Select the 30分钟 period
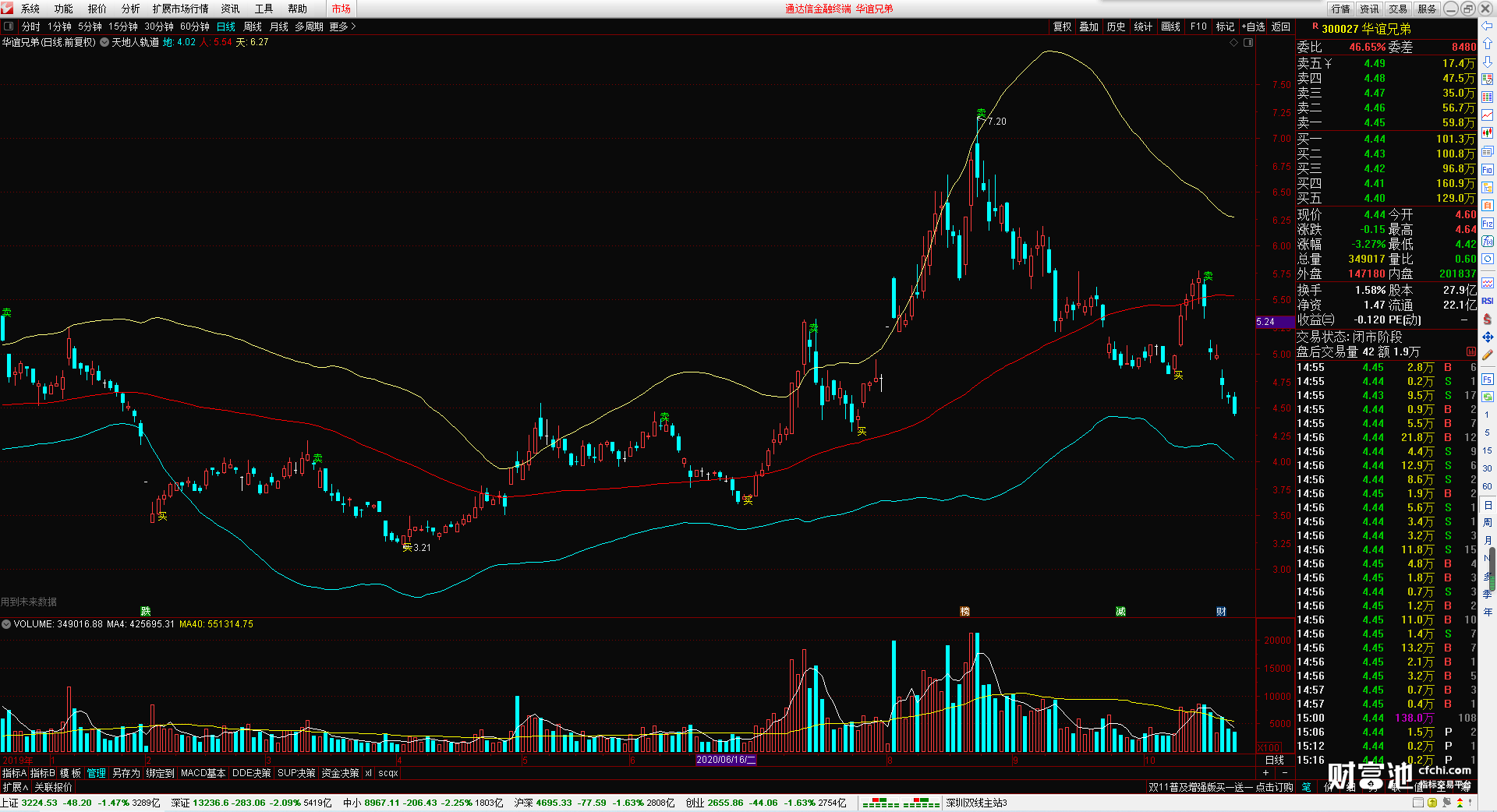 [x=159, y=26]
